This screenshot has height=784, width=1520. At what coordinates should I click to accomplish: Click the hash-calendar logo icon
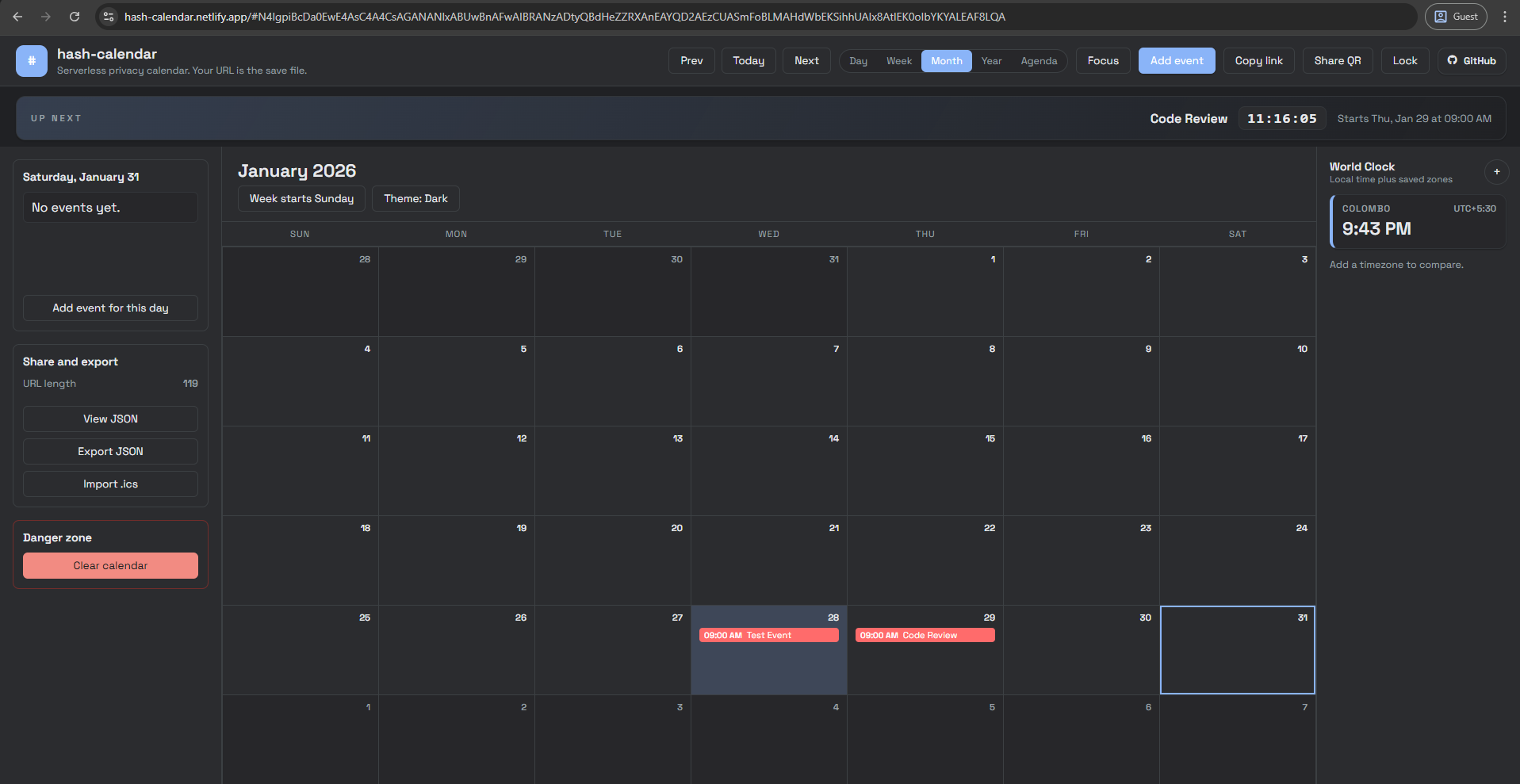[31, 60]
